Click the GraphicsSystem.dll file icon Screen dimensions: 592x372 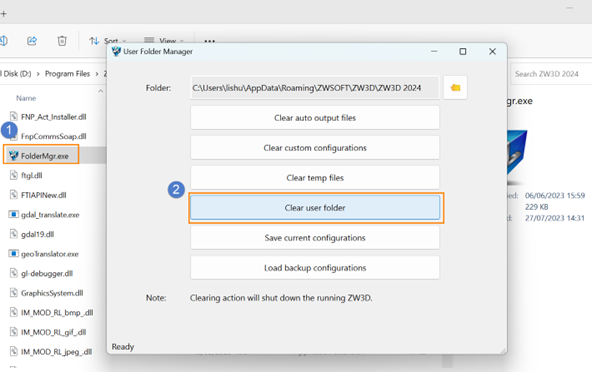(14, 292)
